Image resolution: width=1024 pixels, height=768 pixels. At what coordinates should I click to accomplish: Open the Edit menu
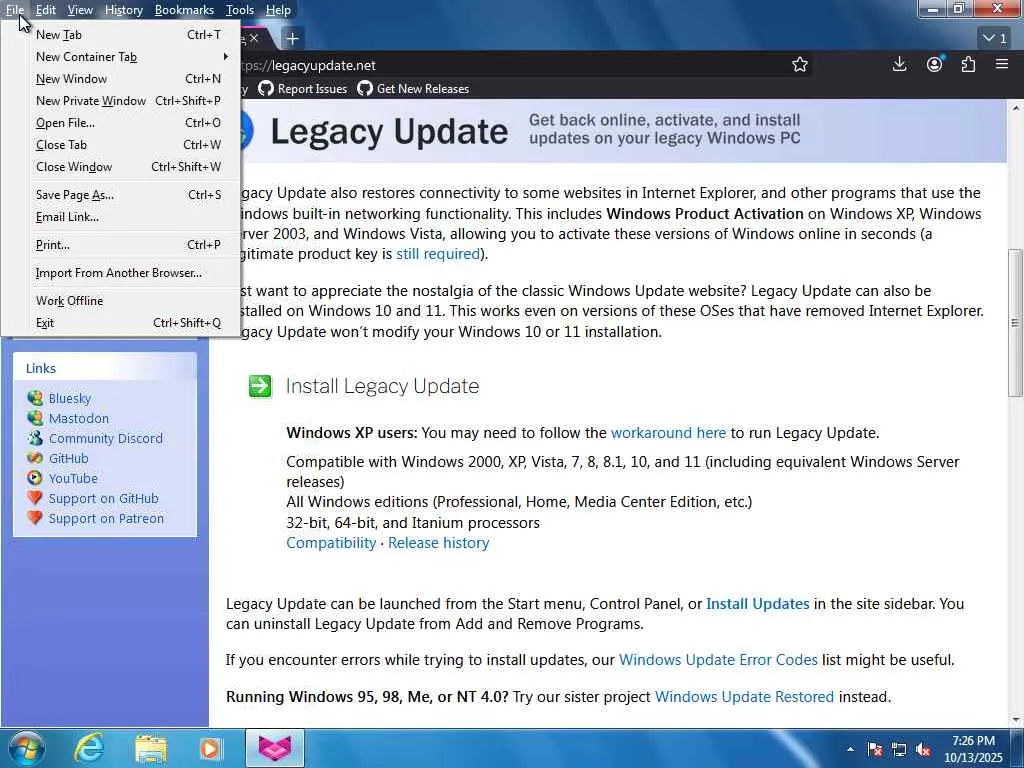pos(46,10)
